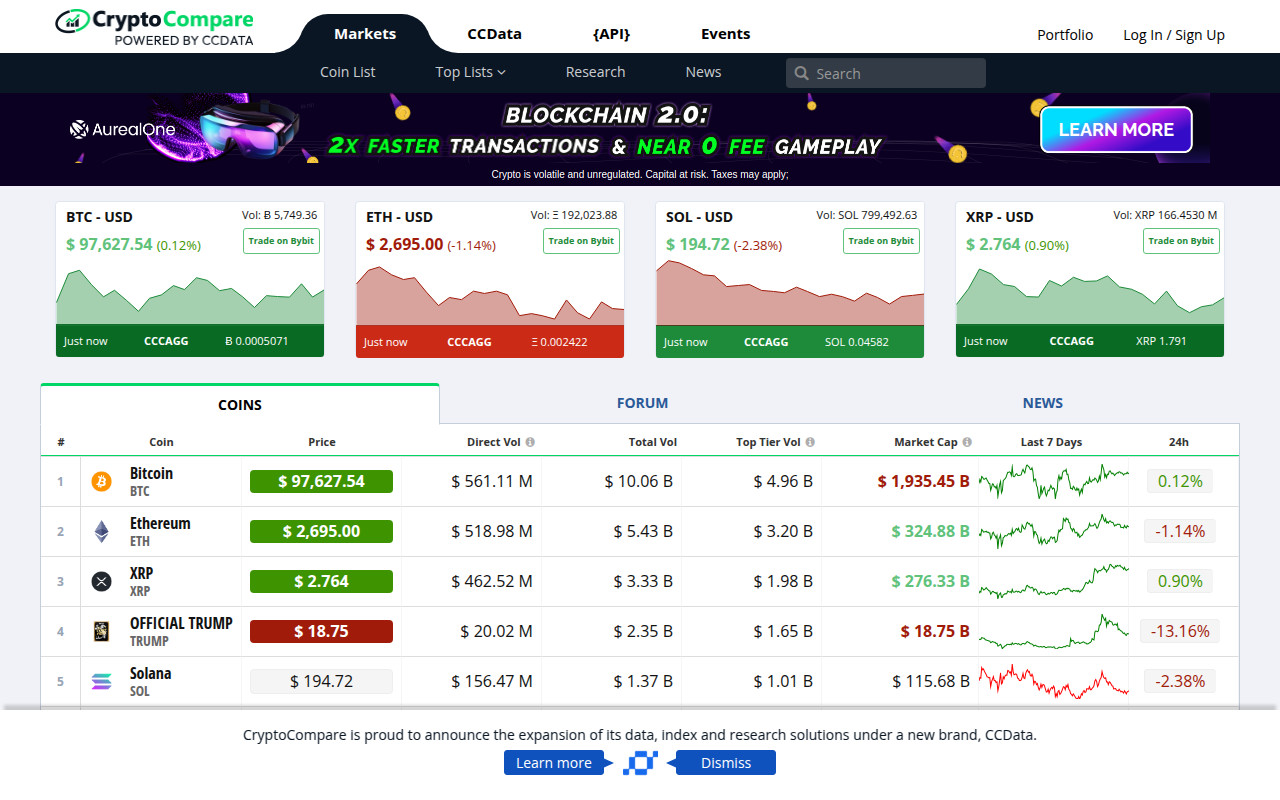This screenshot has width=1280, height=800.
Task: Click TRUMP 24h change -13.16%
Action: tap(1180, 632)
